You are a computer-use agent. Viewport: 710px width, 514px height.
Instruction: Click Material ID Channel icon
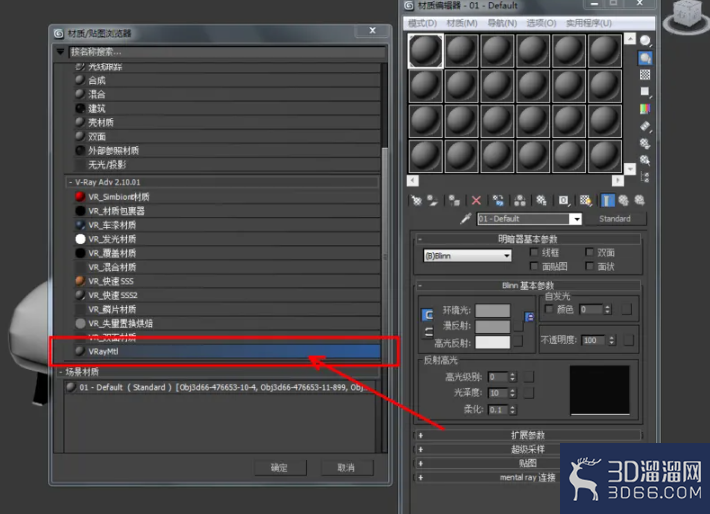[x=564, y=201]
